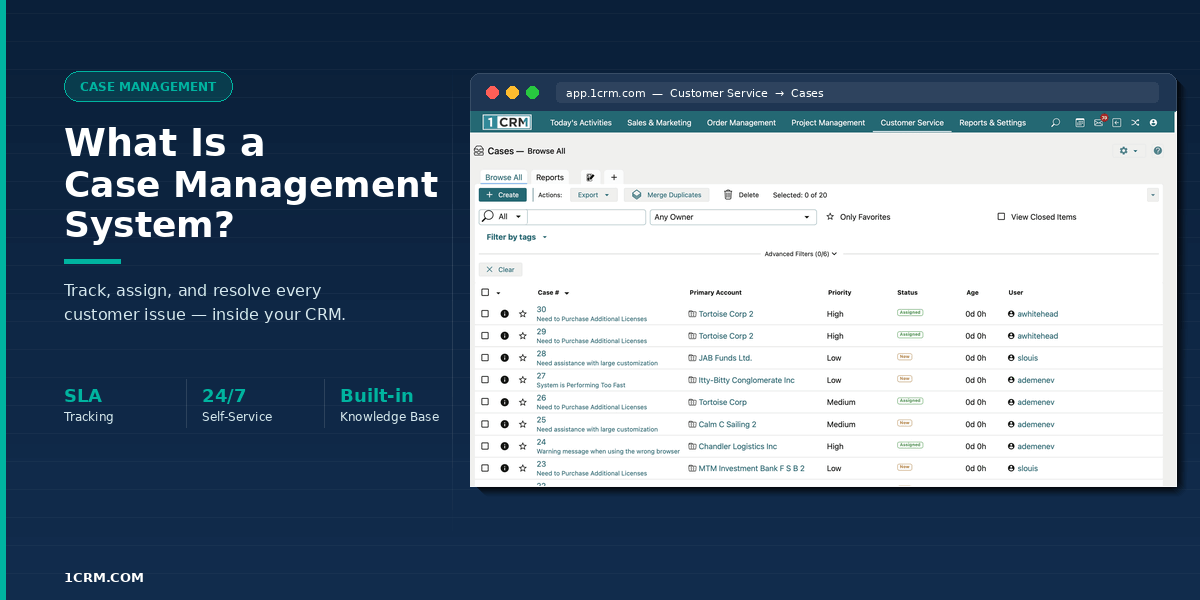Image resolution: width=1200 pixels, height=600 pixels.
Task: Sort by Case # column
Action: [x=553, y=293]
